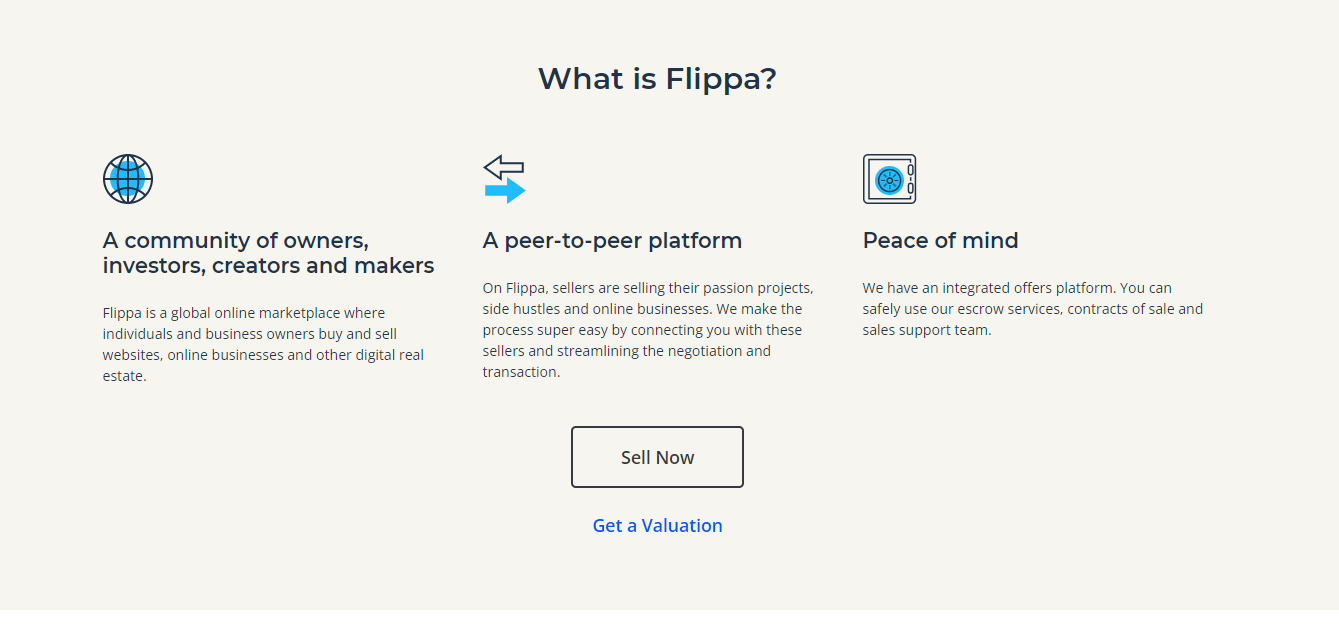Click the globe icon above community section
This screenshot has width=1339, height=624.
point(128,179)
